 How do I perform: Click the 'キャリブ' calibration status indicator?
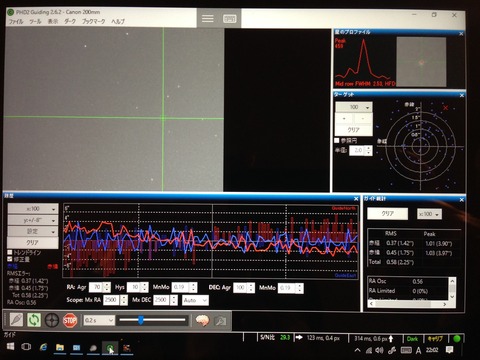coord(435,339)
